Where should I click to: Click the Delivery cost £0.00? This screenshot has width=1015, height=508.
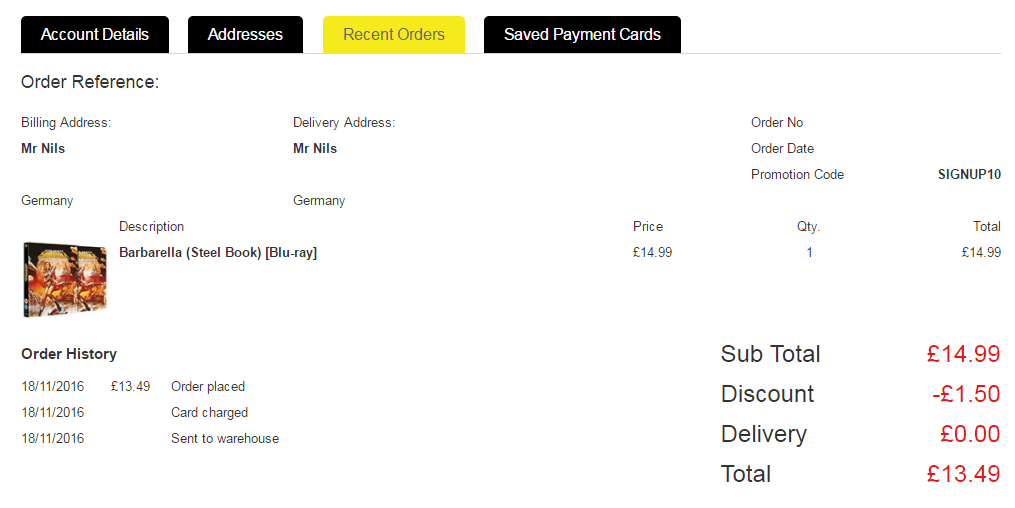pyautogui.click(x=970, y=434)
